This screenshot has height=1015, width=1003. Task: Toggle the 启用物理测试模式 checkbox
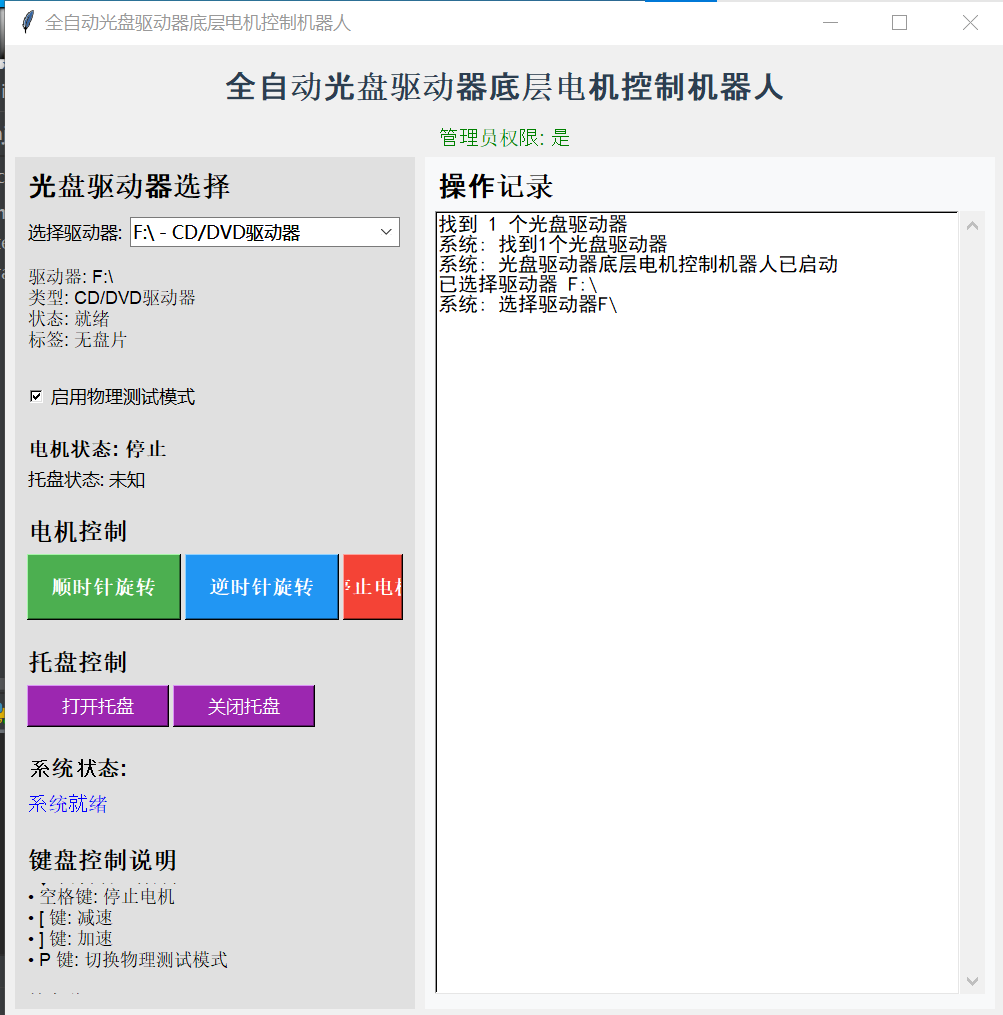(x=36, y=396)
